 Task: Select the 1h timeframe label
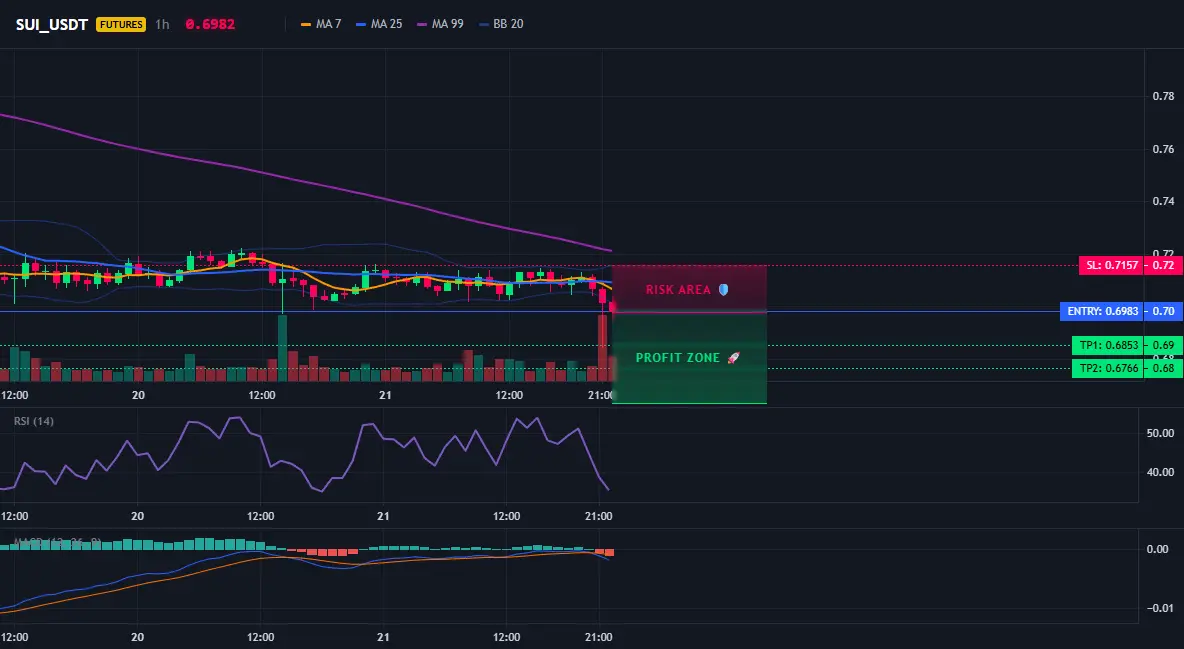pyautogui.click(x=162, y=24)
